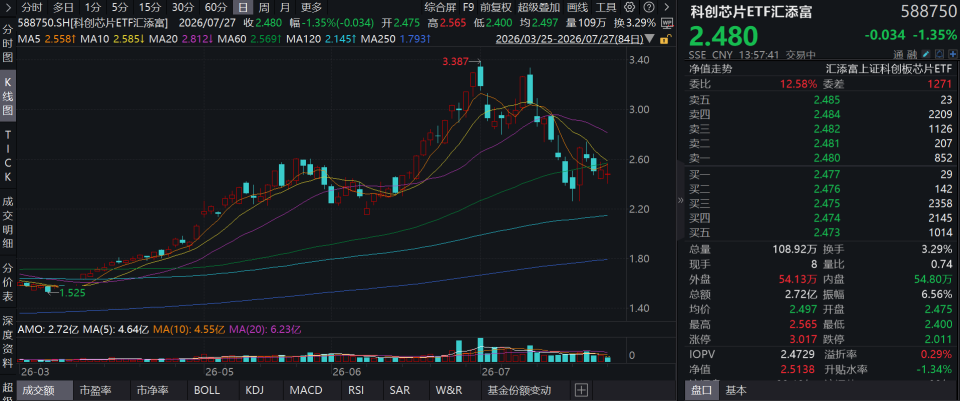960x401 pixels.
Task: Add indicator tab with plus box icon
Action: click(x=581, y=390)
